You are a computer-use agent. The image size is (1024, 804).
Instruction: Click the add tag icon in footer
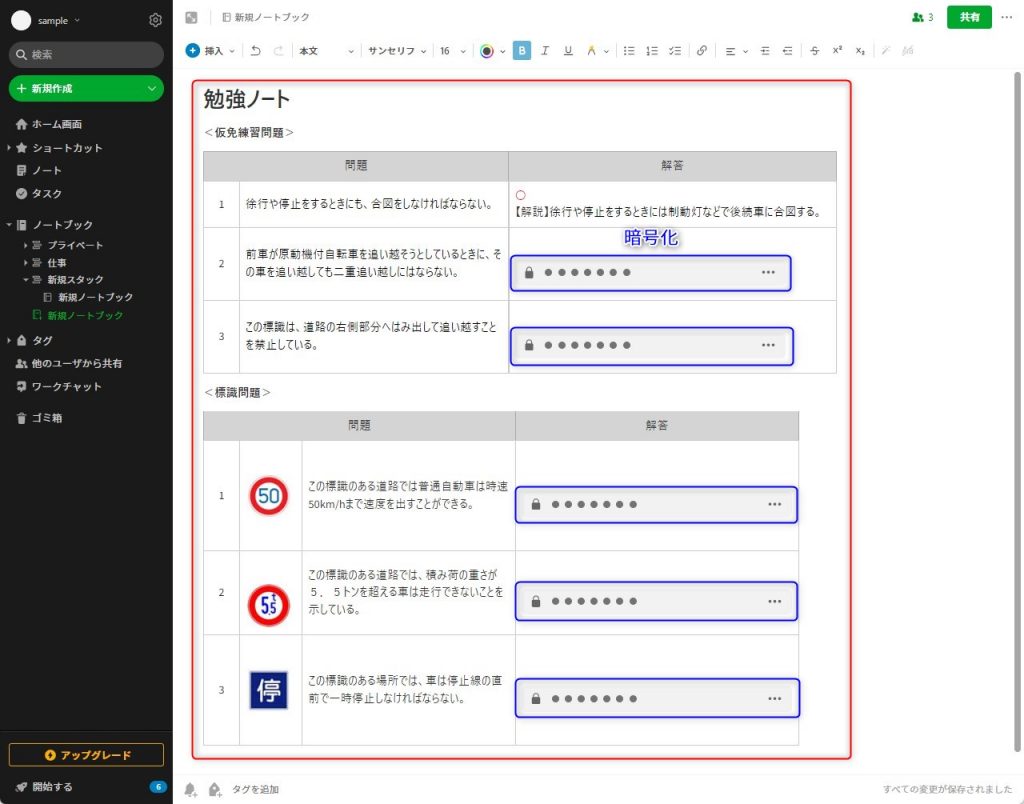pos(214,789)
